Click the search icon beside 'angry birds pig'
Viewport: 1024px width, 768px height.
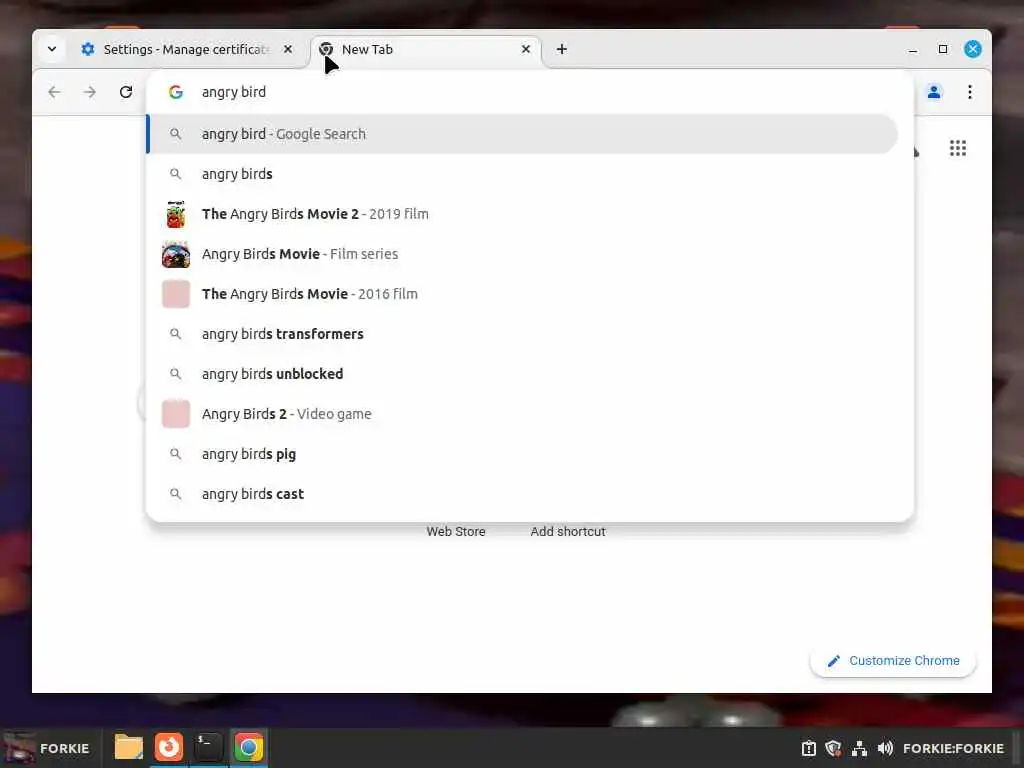(x=176, y=454)
